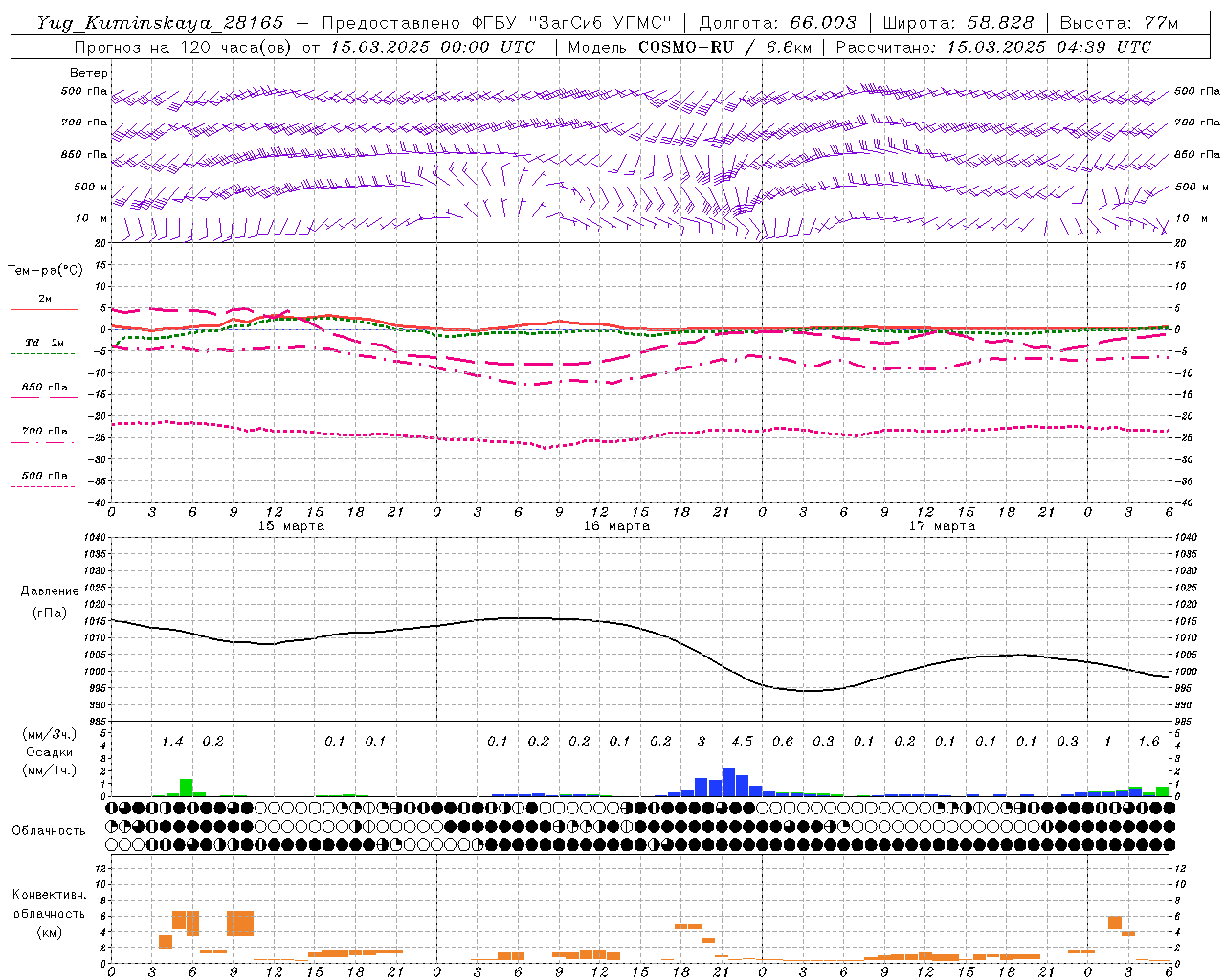Click the 16 марта date label
1225x980 pixels.
coord(616,526)
